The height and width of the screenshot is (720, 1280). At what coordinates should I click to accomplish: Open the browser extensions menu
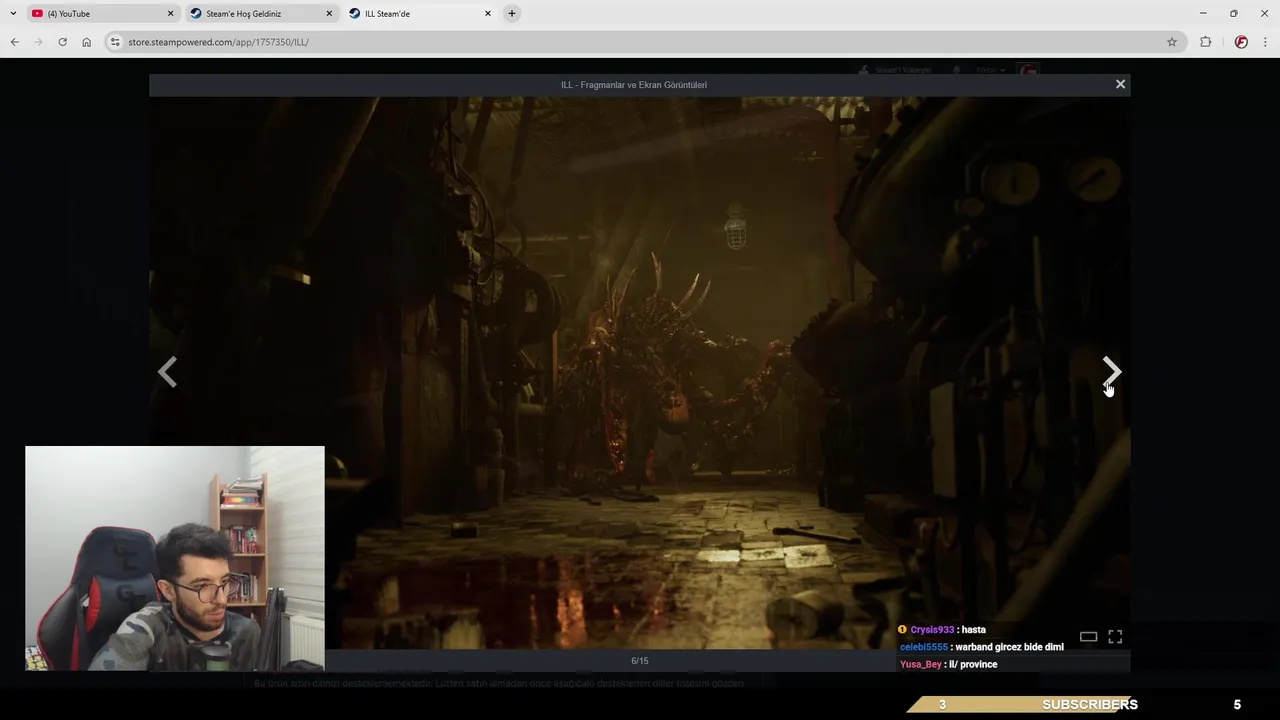(1205, 42)
